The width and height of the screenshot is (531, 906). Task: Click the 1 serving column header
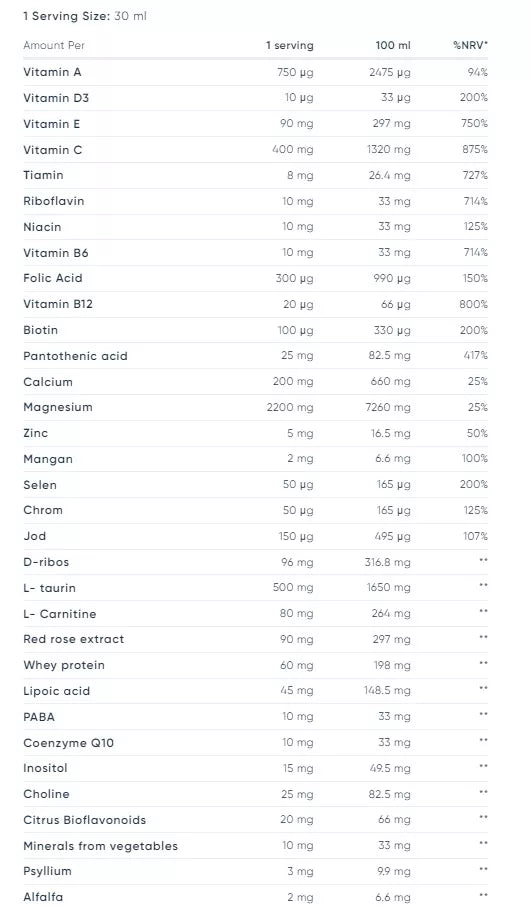coord(289,46)
